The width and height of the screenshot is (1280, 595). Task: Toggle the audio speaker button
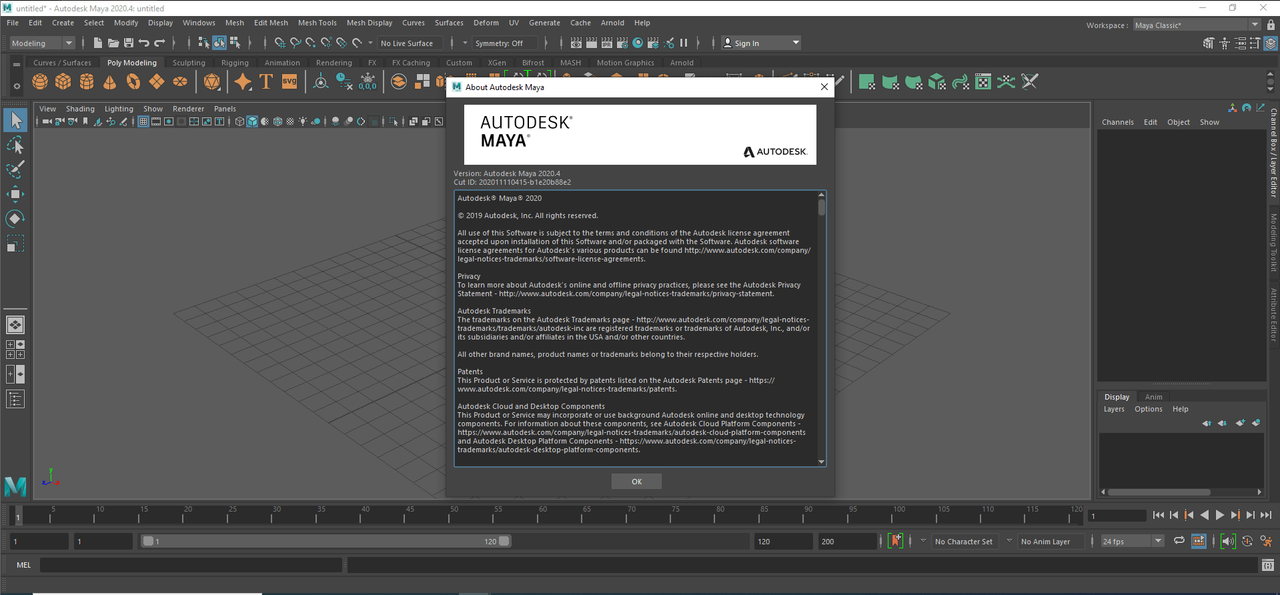tap(1228, 541)
